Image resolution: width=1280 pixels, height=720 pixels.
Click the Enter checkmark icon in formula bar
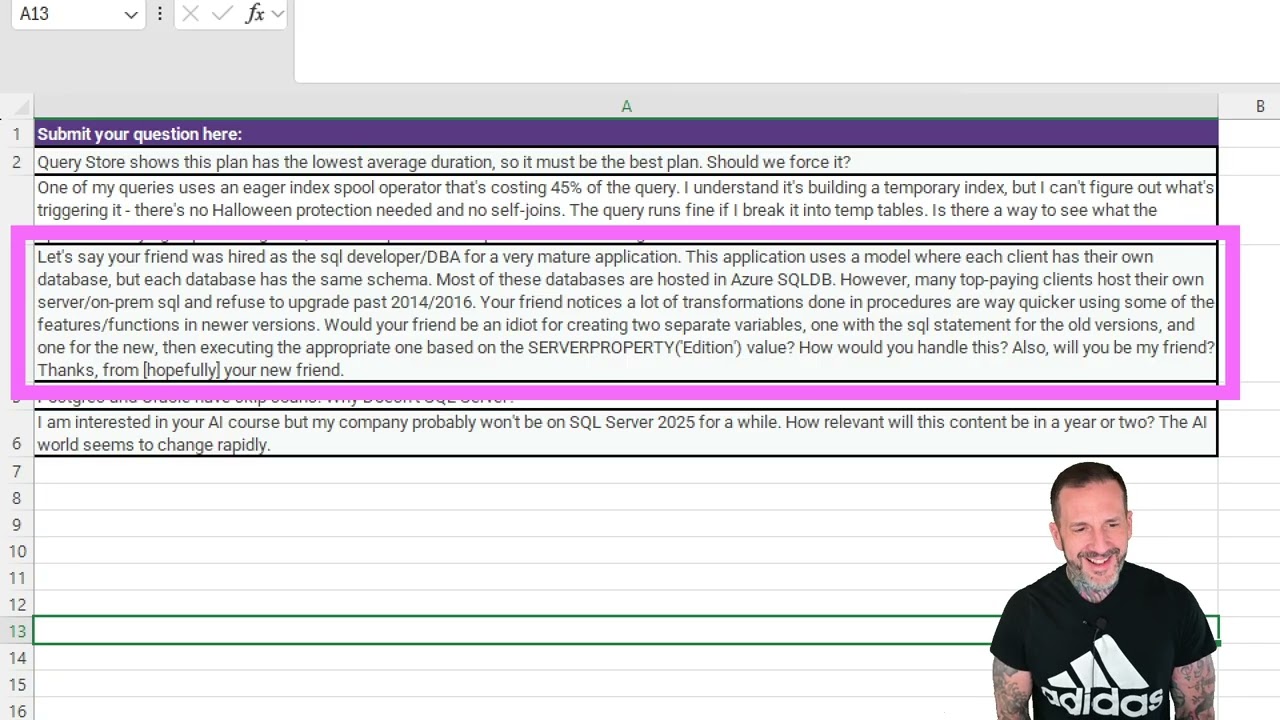222,14
